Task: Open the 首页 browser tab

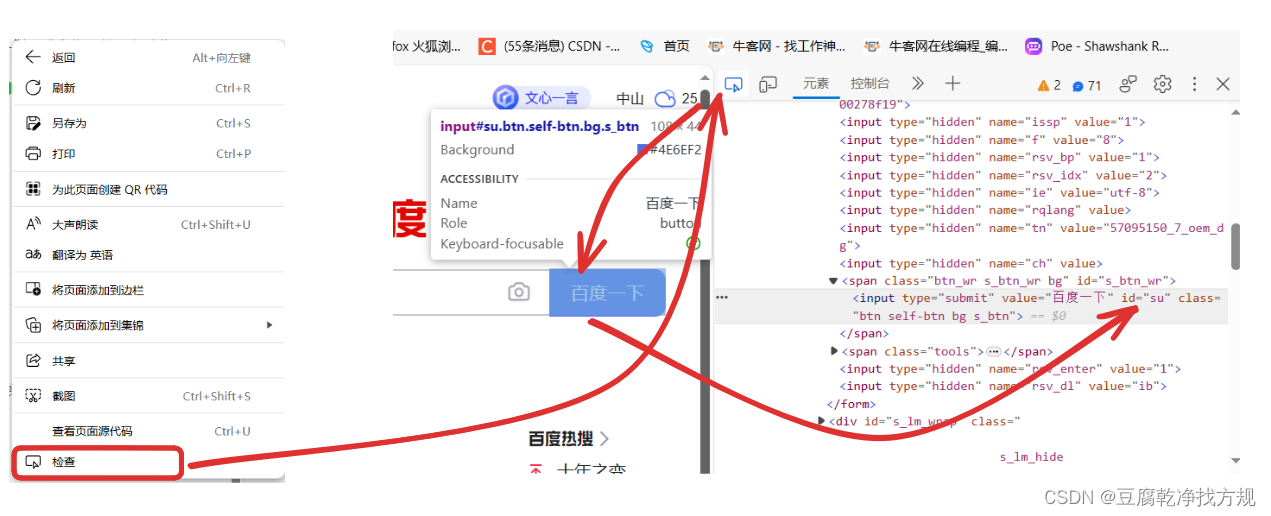Action: 665,46
